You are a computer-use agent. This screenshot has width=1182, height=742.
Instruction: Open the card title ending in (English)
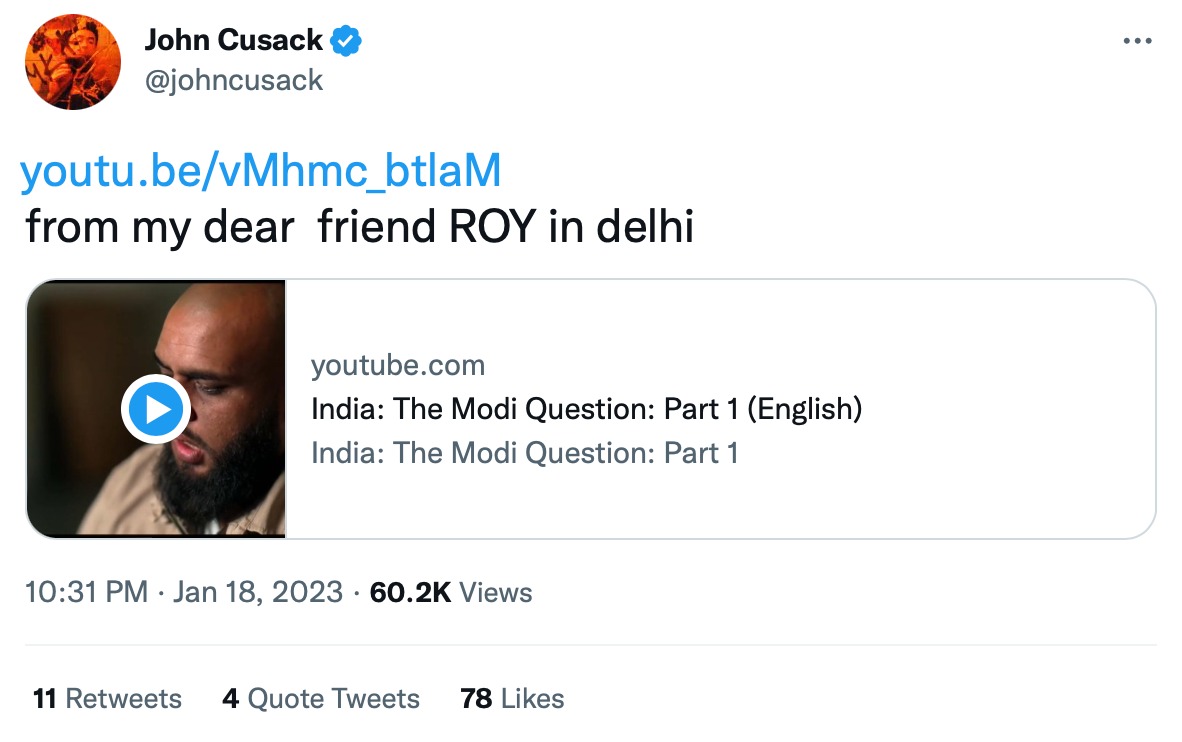click(x=586, y=409)
